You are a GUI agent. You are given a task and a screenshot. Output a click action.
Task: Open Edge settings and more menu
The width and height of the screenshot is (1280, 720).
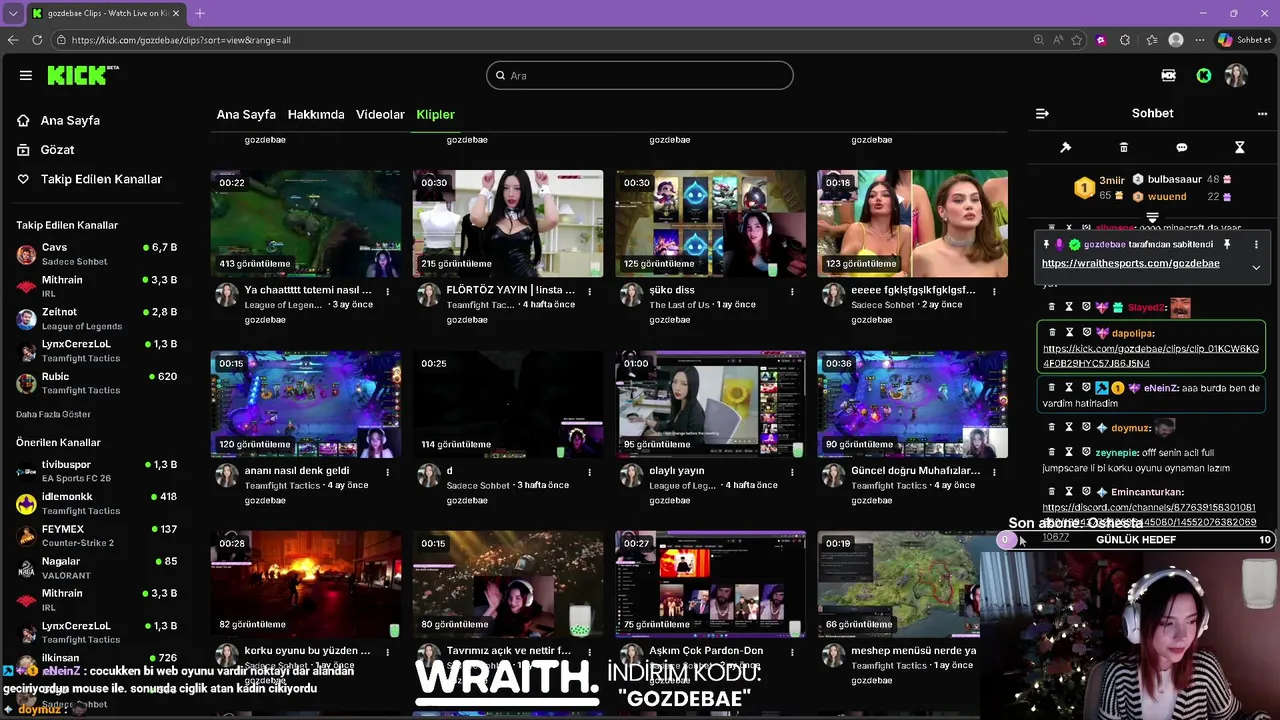pyautogui.click(x=1200, y=40)
